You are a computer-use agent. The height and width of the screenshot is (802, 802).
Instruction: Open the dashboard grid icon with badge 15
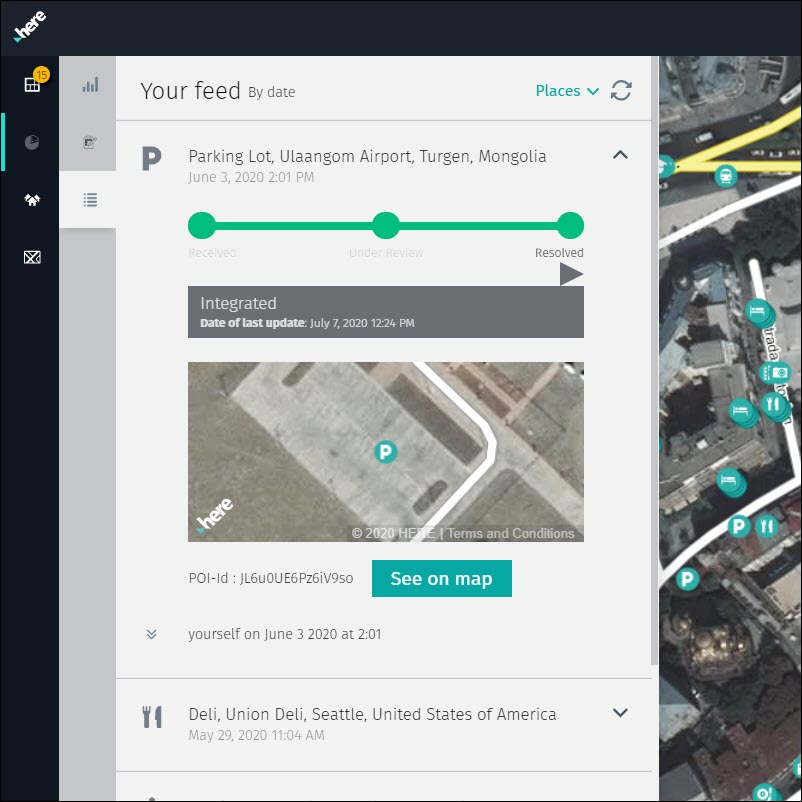(x=32, y=84)
